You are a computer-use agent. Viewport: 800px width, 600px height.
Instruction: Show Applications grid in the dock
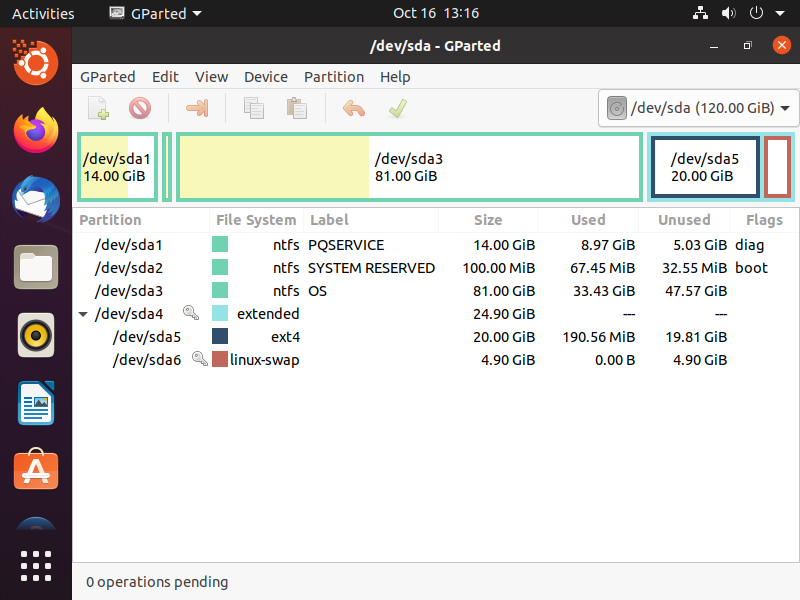click(x=36, y=566)
